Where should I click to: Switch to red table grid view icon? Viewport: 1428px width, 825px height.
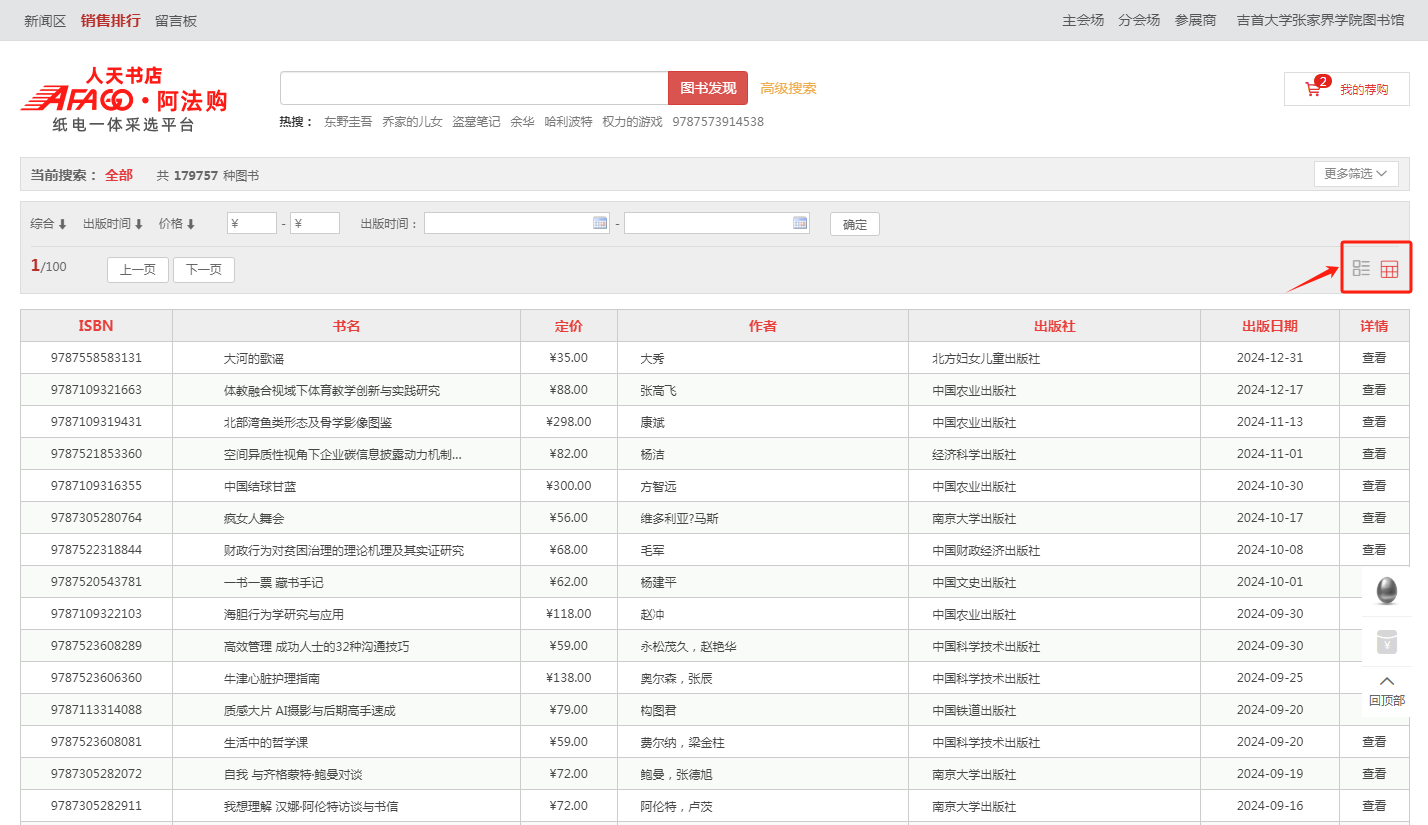pyautogui.click(x=1389, y=269)
